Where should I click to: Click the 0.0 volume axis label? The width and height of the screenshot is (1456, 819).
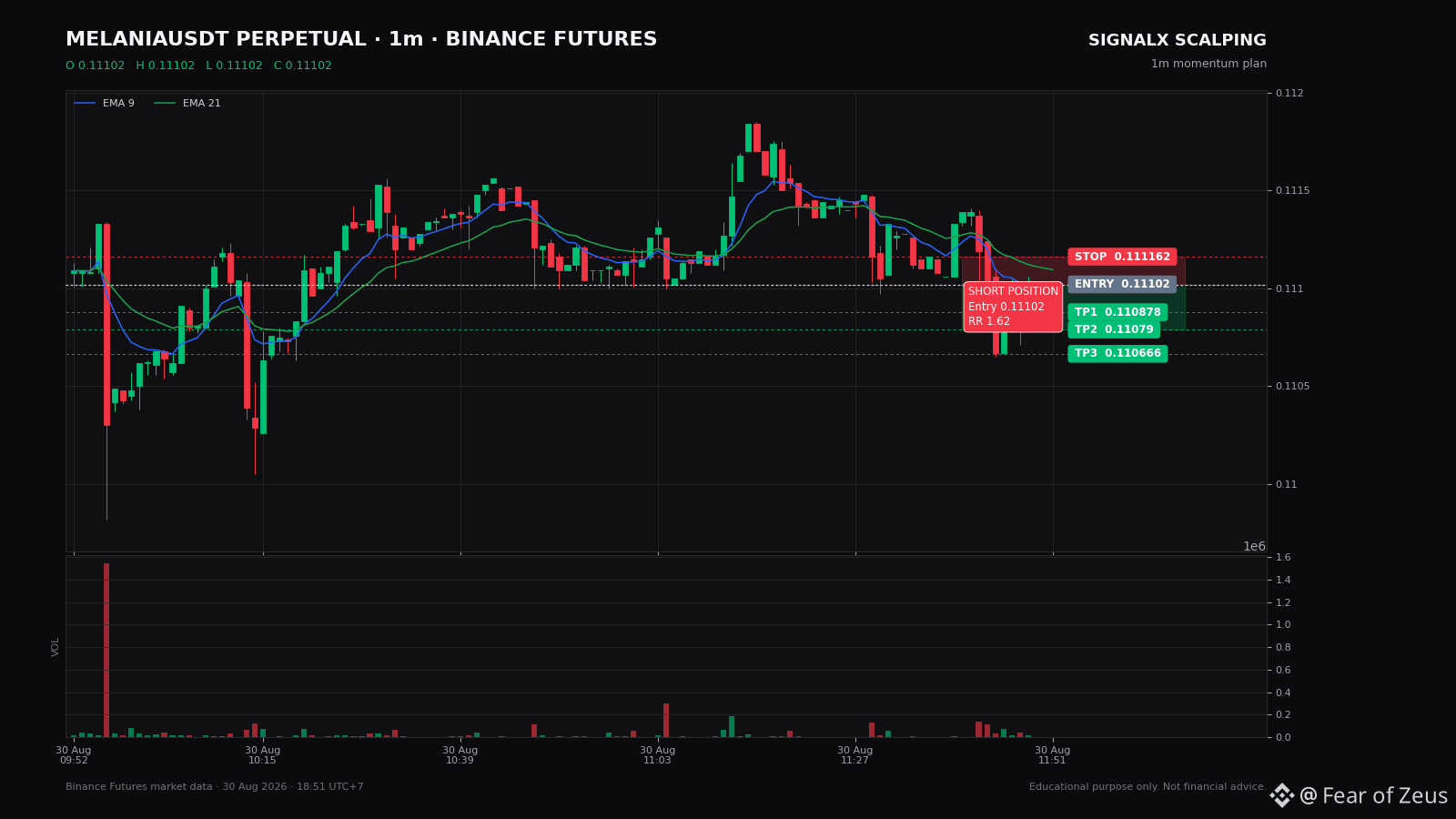pos(1283,737)
